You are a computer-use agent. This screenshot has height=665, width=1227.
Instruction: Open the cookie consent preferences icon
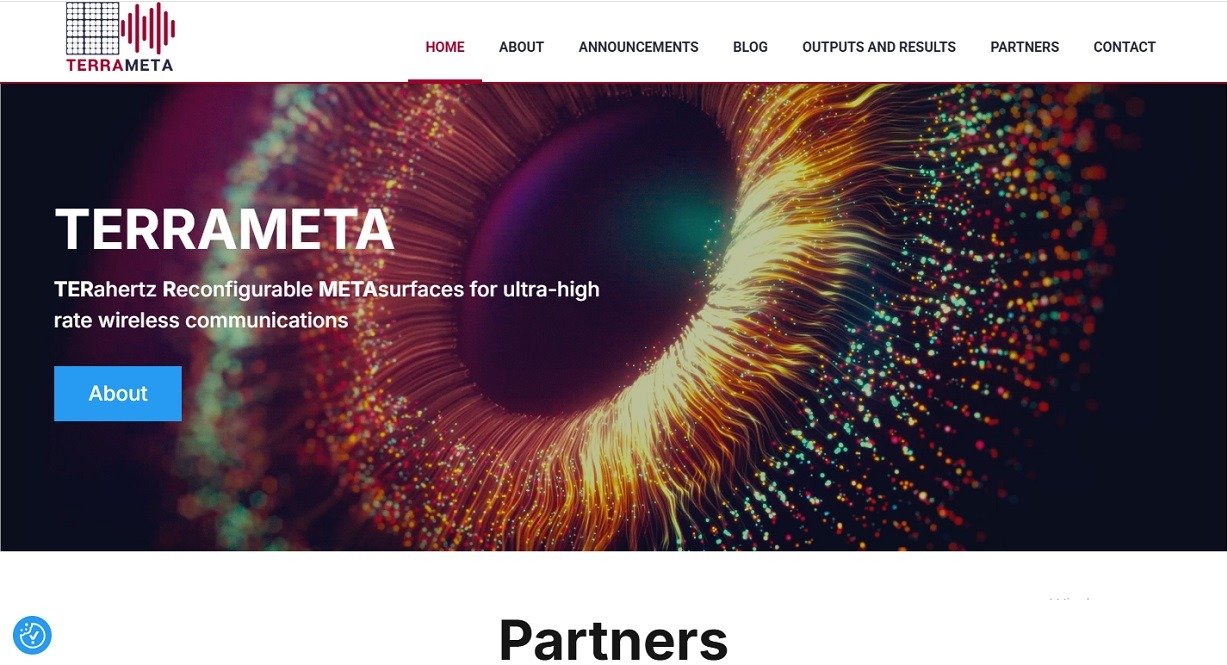(x=32, y=635)
